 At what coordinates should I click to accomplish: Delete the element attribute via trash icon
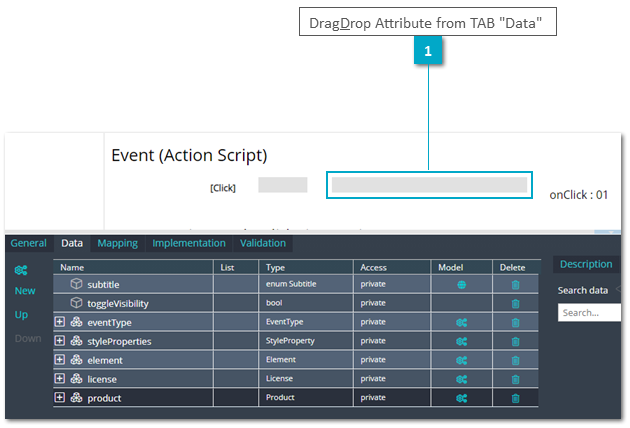pos(515,360)
